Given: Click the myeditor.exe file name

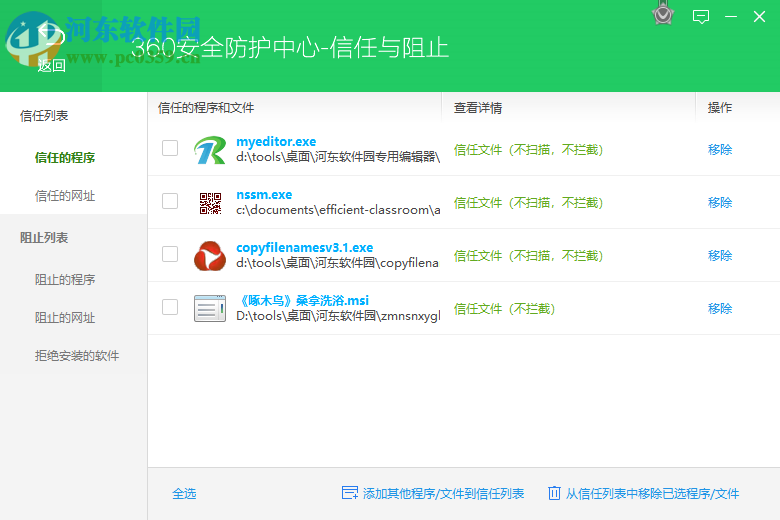Looking at the screenshot, I should (276, 141).
